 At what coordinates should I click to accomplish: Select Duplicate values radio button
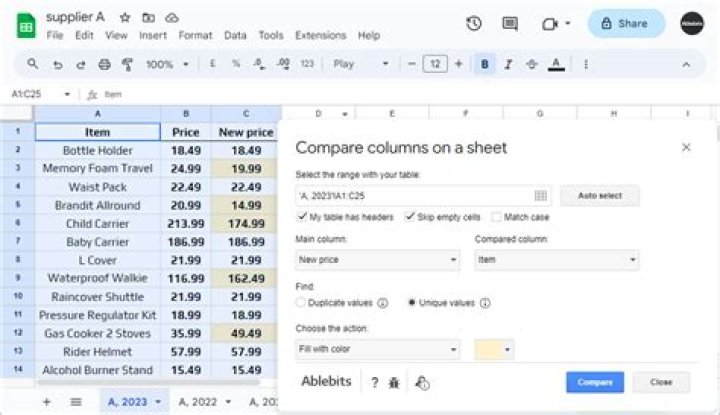[301, 302]
